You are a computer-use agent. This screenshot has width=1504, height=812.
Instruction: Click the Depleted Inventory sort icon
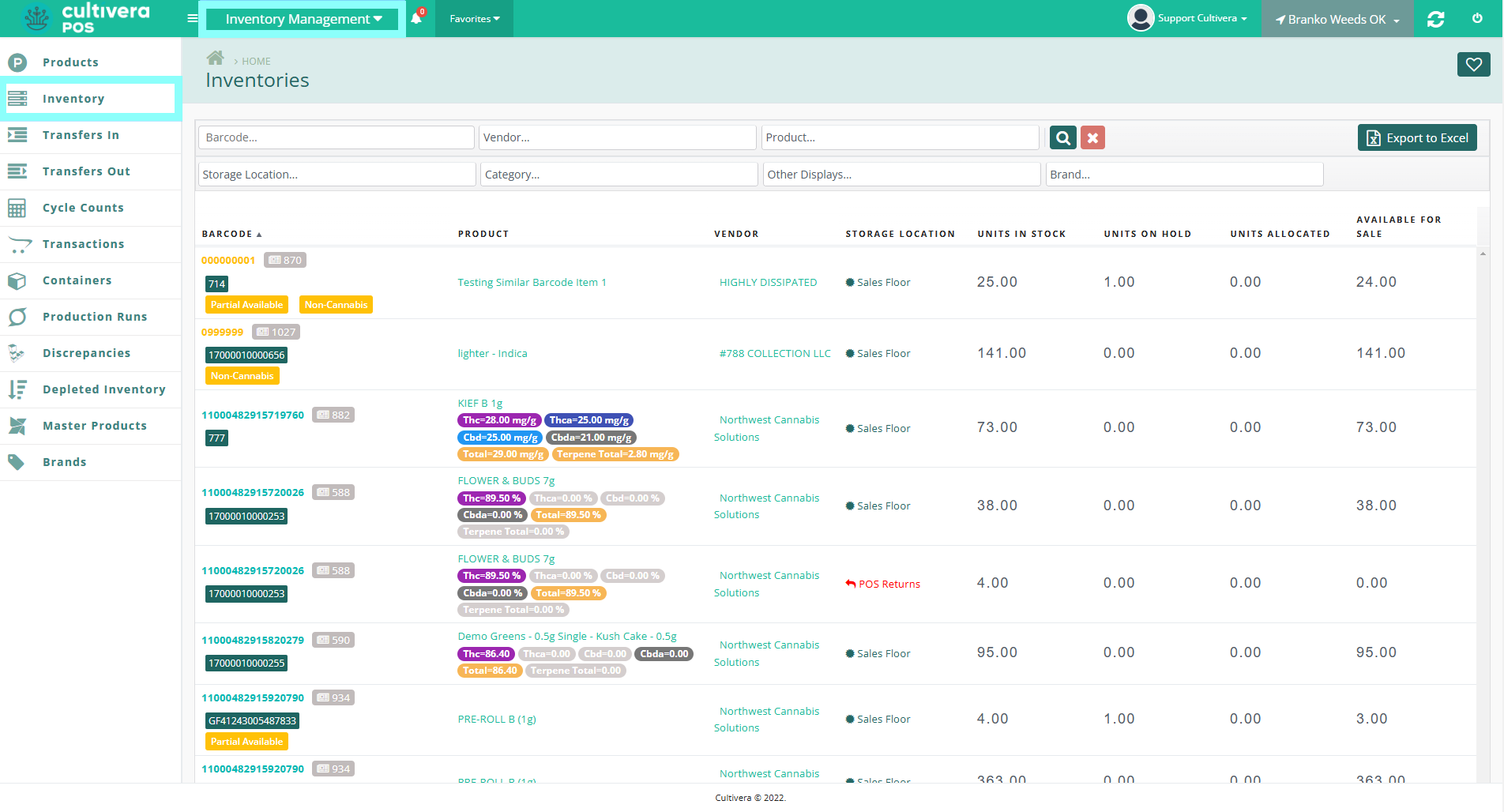17,389
